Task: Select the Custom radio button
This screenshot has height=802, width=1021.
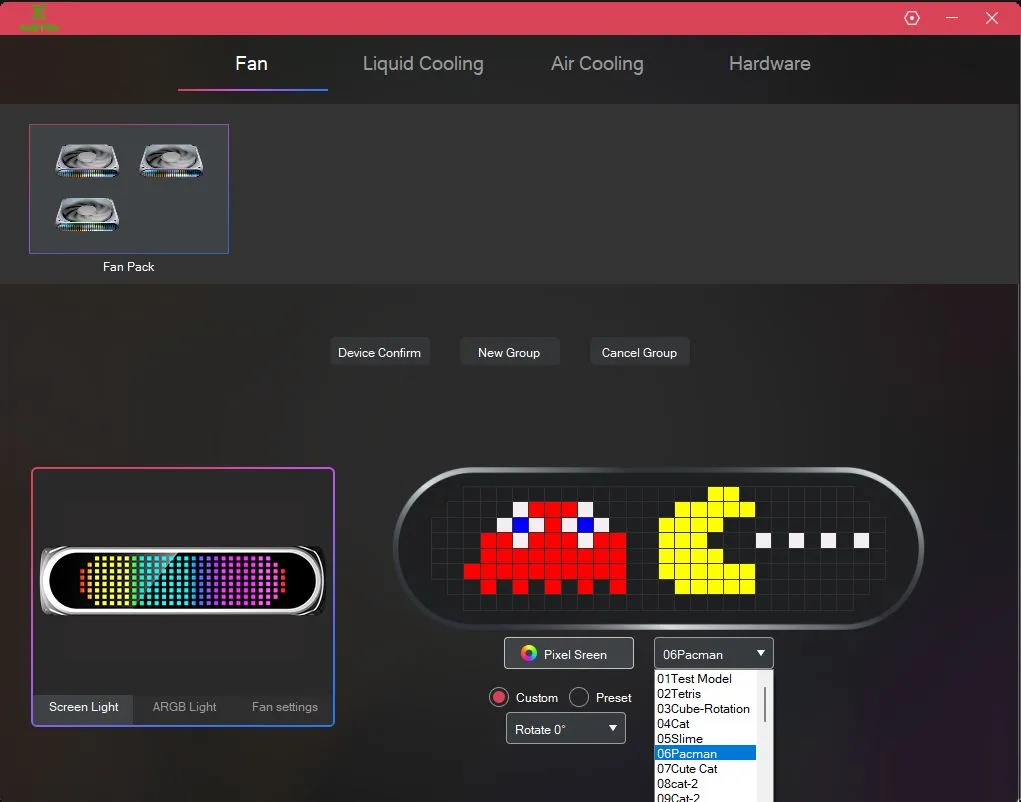Action: coord(499,698)
